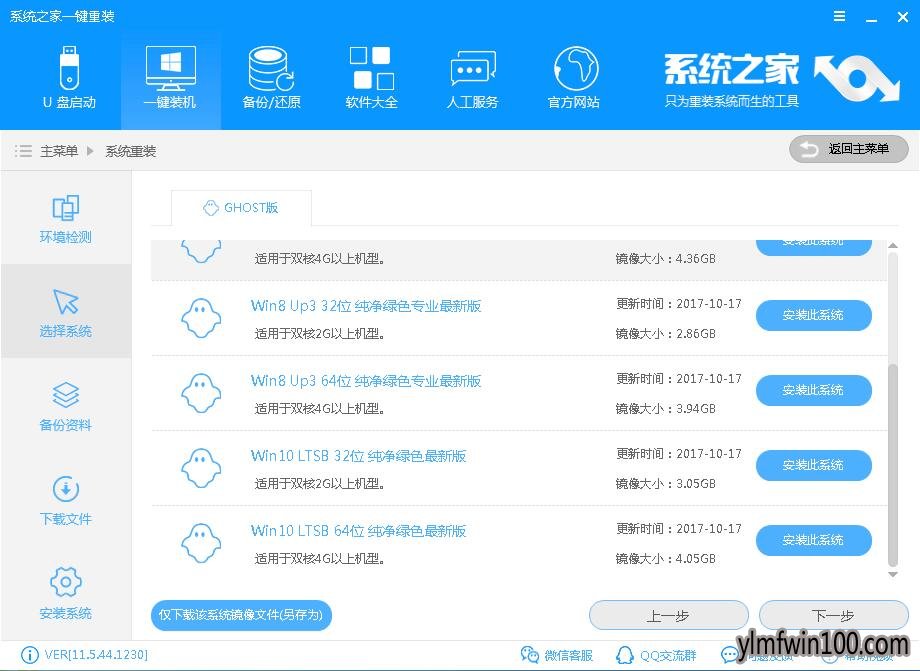Click ghost icon of Win10 LTSB 64位 entry
The image size is (920, 671).
click(x=201, y=544)
